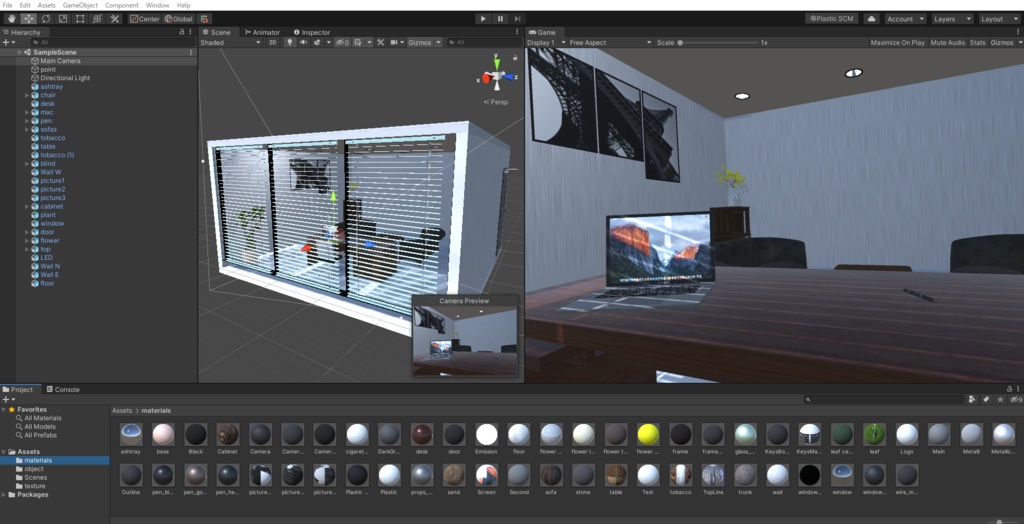Select the combined Transform tool
Viewport: 1024px width, 524px height.
(x=97, y=19)
